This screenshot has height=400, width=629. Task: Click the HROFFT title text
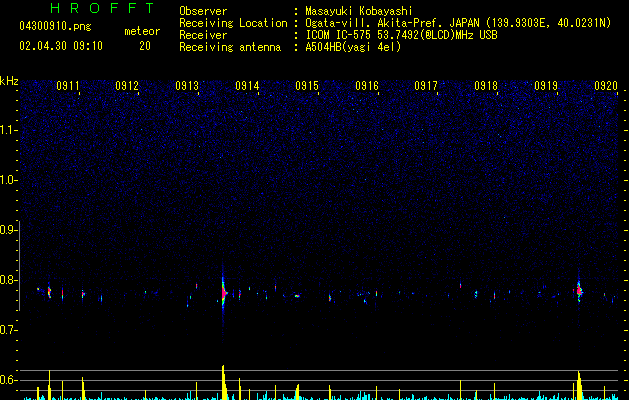point(103,8)
